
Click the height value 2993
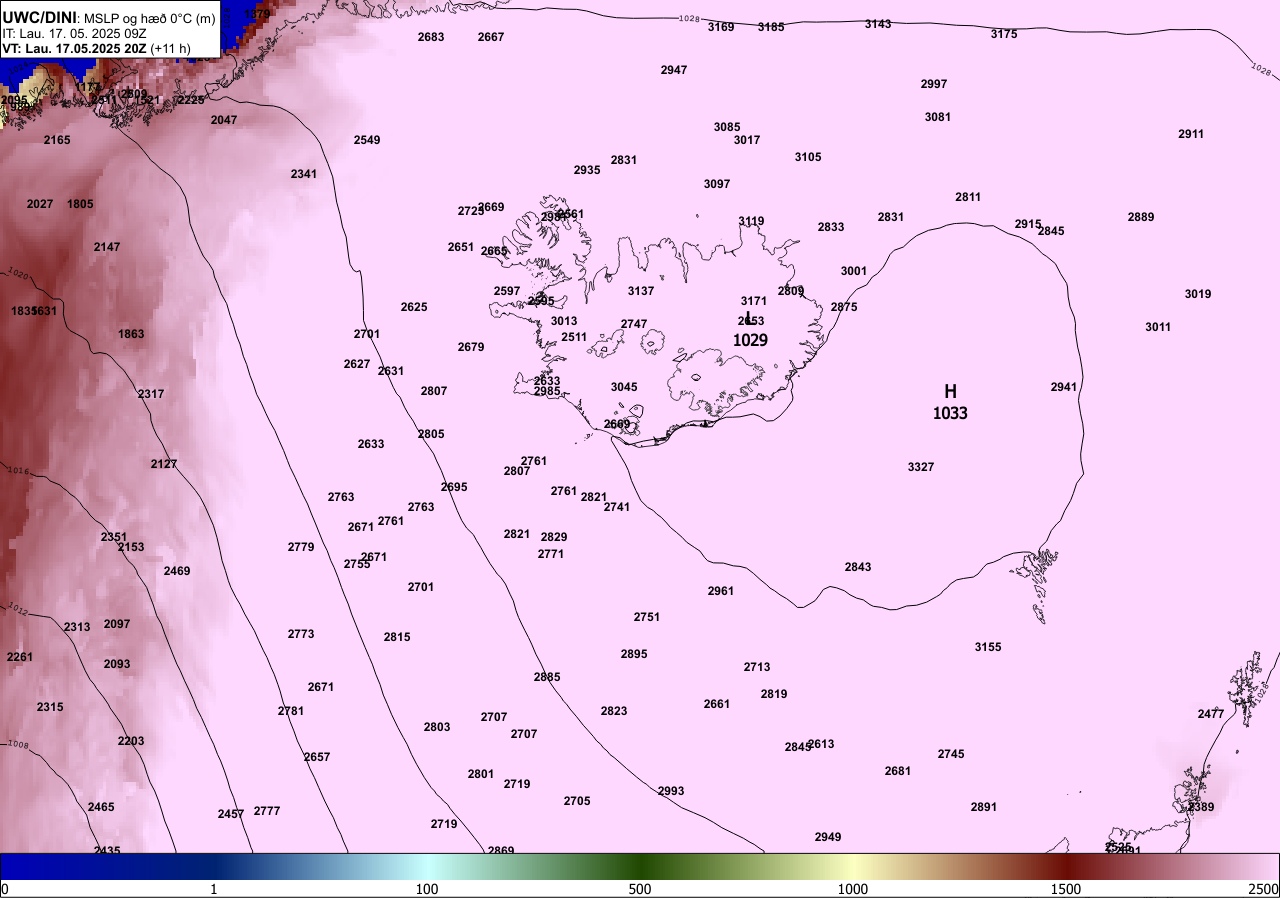coord(671,791)
